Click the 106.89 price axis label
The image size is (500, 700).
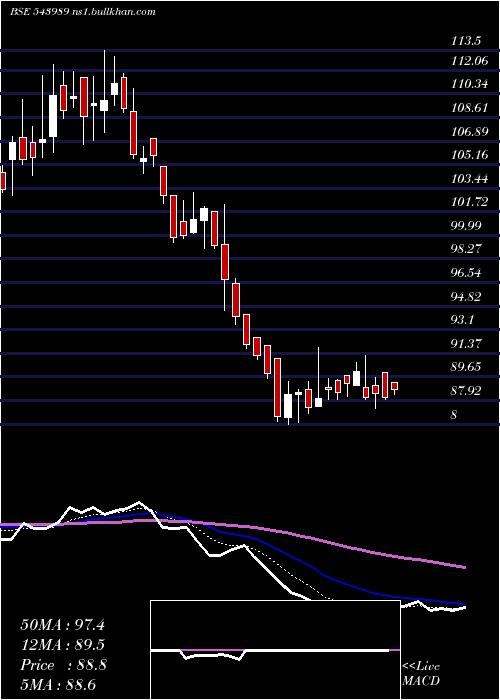469,132
